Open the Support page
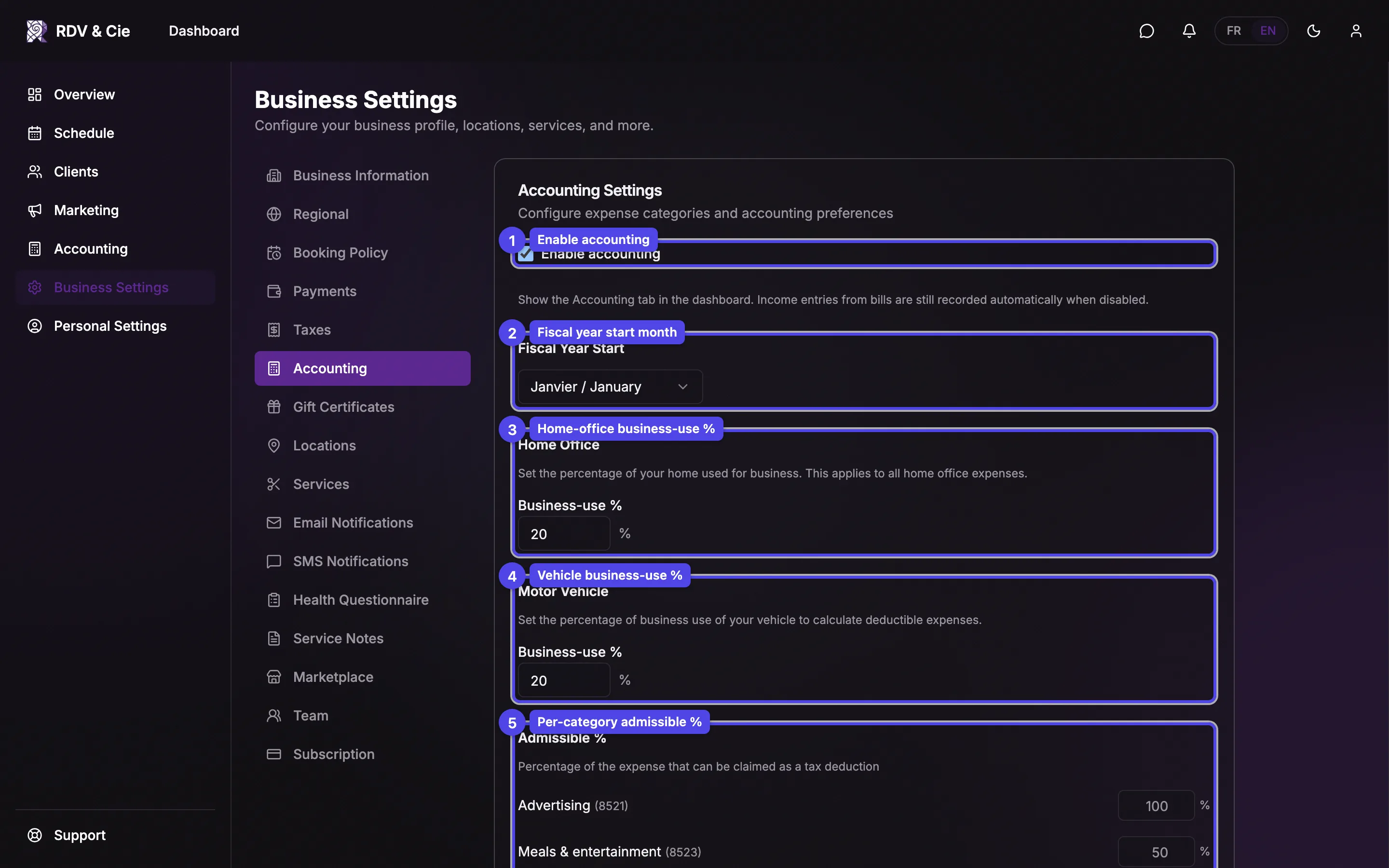 [x=115, y=835]
